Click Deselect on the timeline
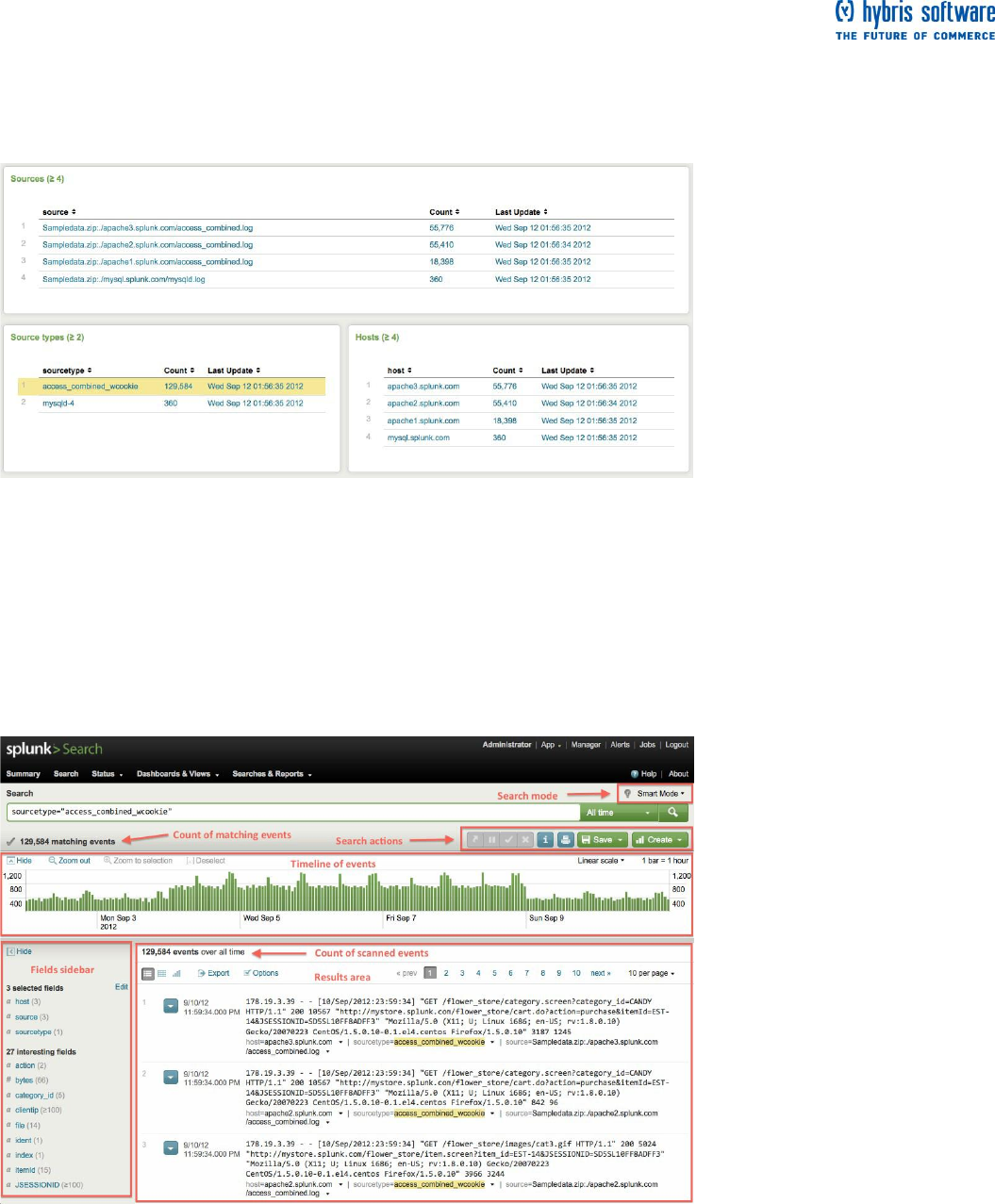Screen dimensions: 995x1204 pyautogui.click(x=206, y=861)
